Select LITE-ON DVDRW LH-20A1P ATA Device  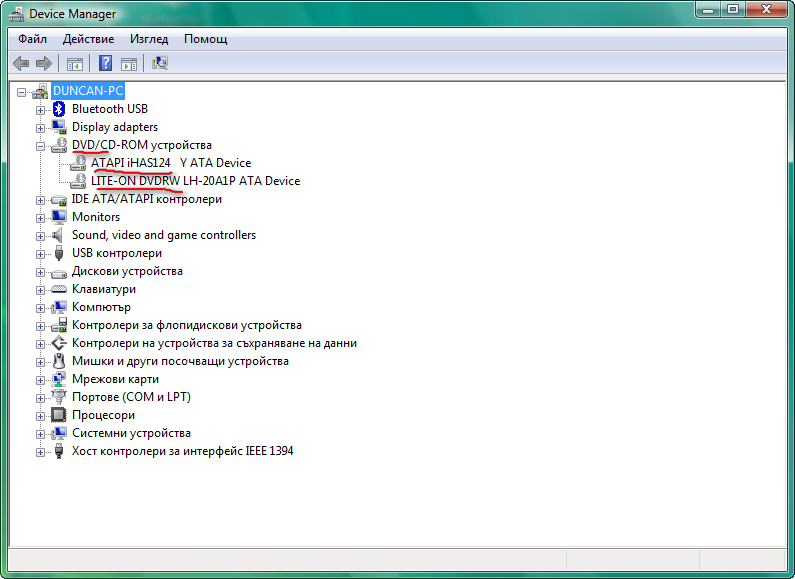195,181
